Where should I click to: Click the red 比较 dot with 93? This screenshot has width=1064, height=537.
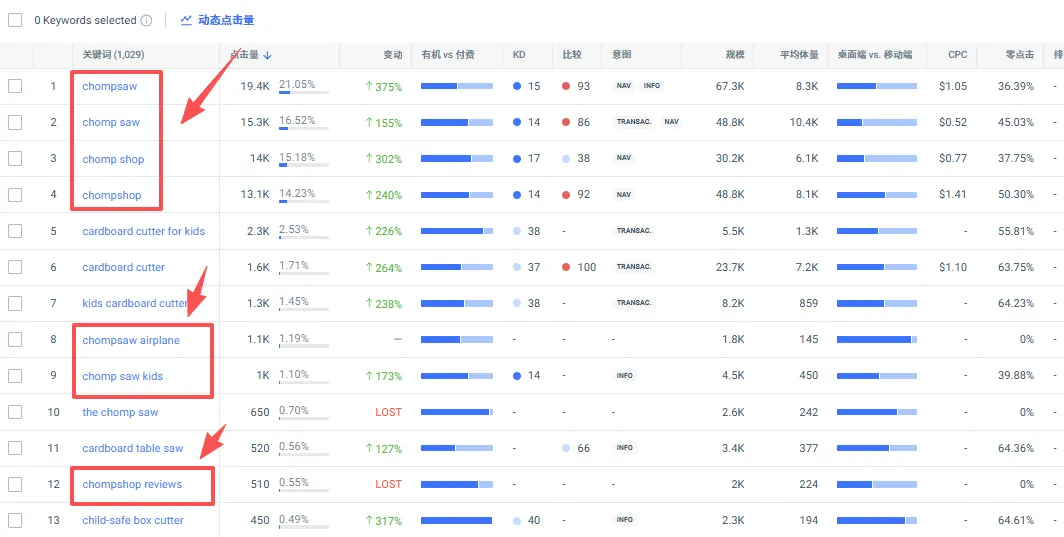pos(567,86)
